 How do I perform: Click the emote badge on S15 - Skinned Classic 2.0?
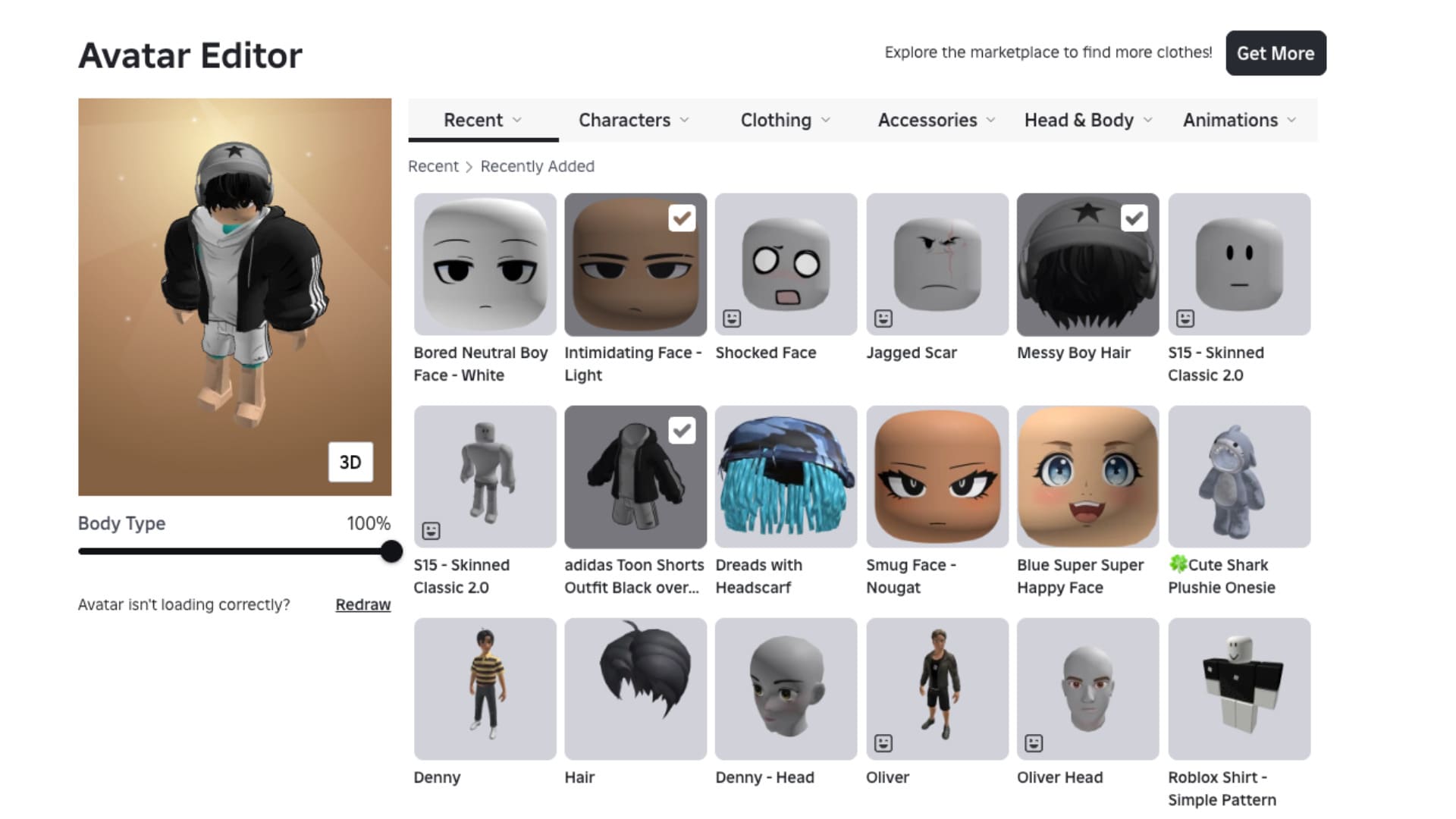click(1184, 318)
